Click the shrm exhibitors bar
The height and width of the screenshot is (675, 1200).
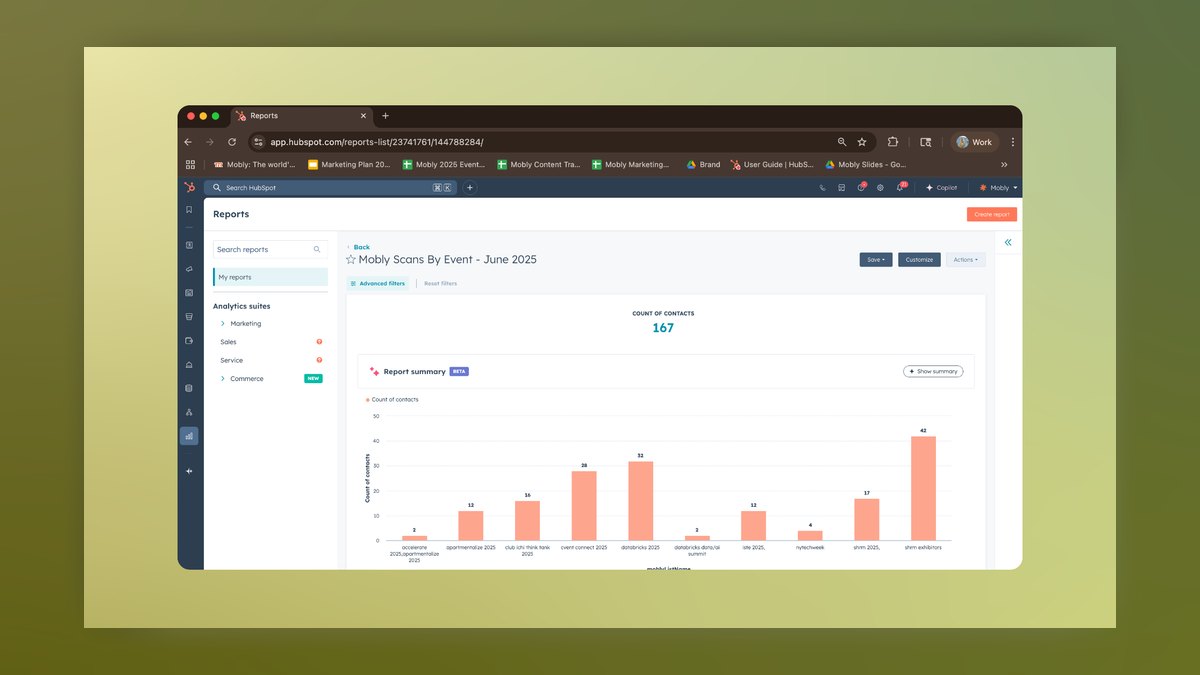923,488
